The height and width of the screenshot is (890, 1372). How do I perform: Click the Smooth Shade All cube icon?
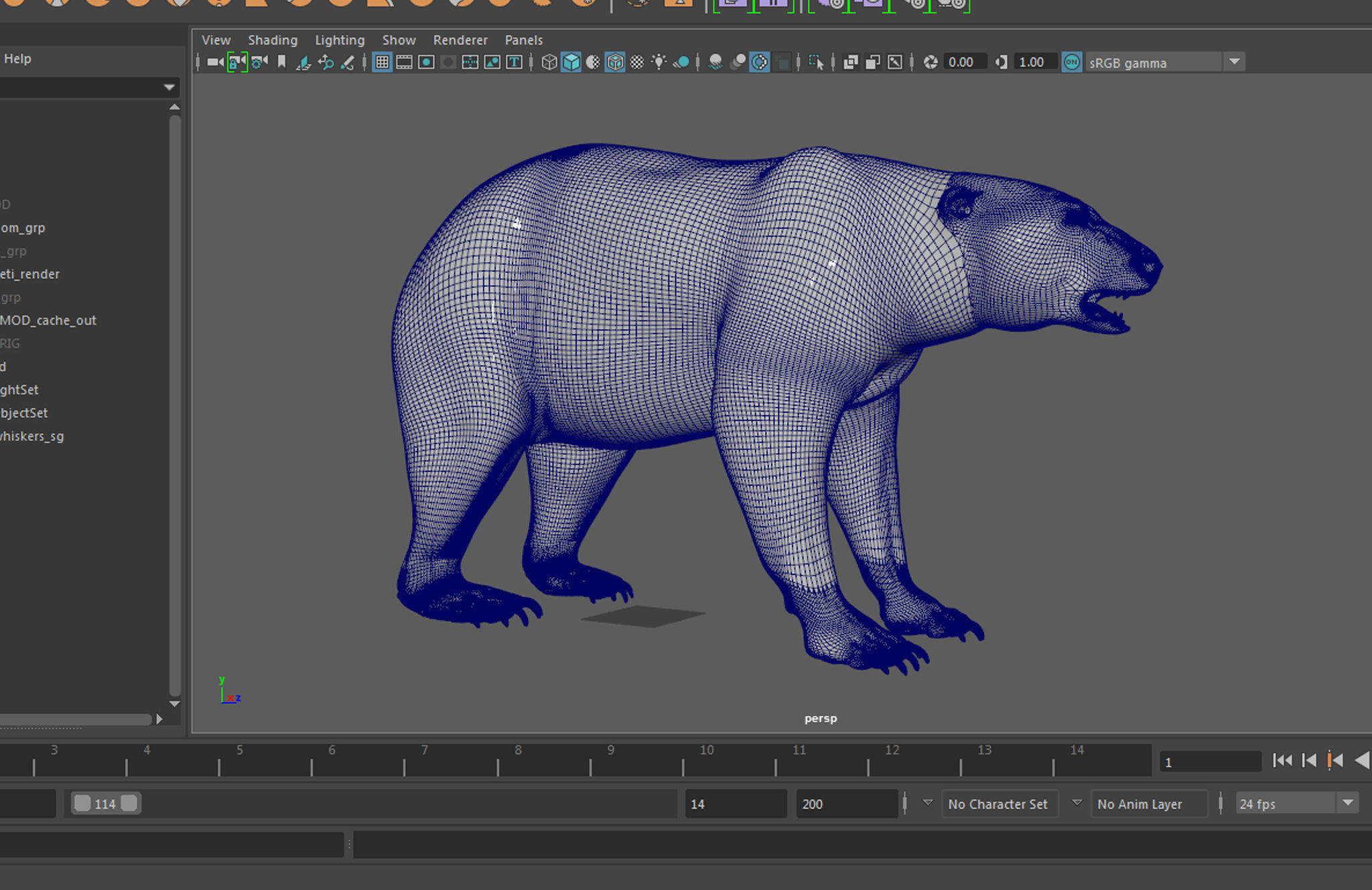(x=571, y=62)
